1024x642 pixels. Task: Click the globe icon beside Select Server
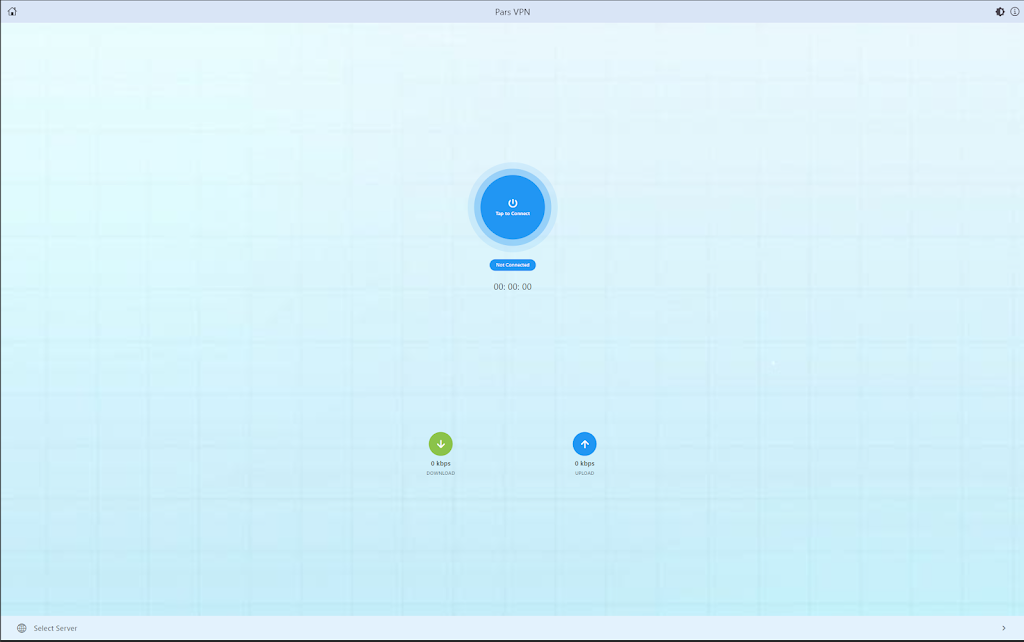[22, 628]
